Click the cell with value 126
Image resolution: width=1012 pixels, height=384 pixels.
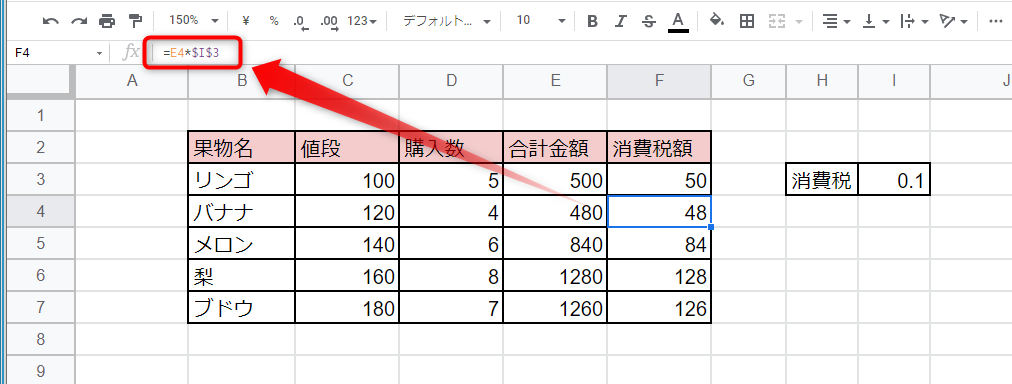(x=659, y=308)
